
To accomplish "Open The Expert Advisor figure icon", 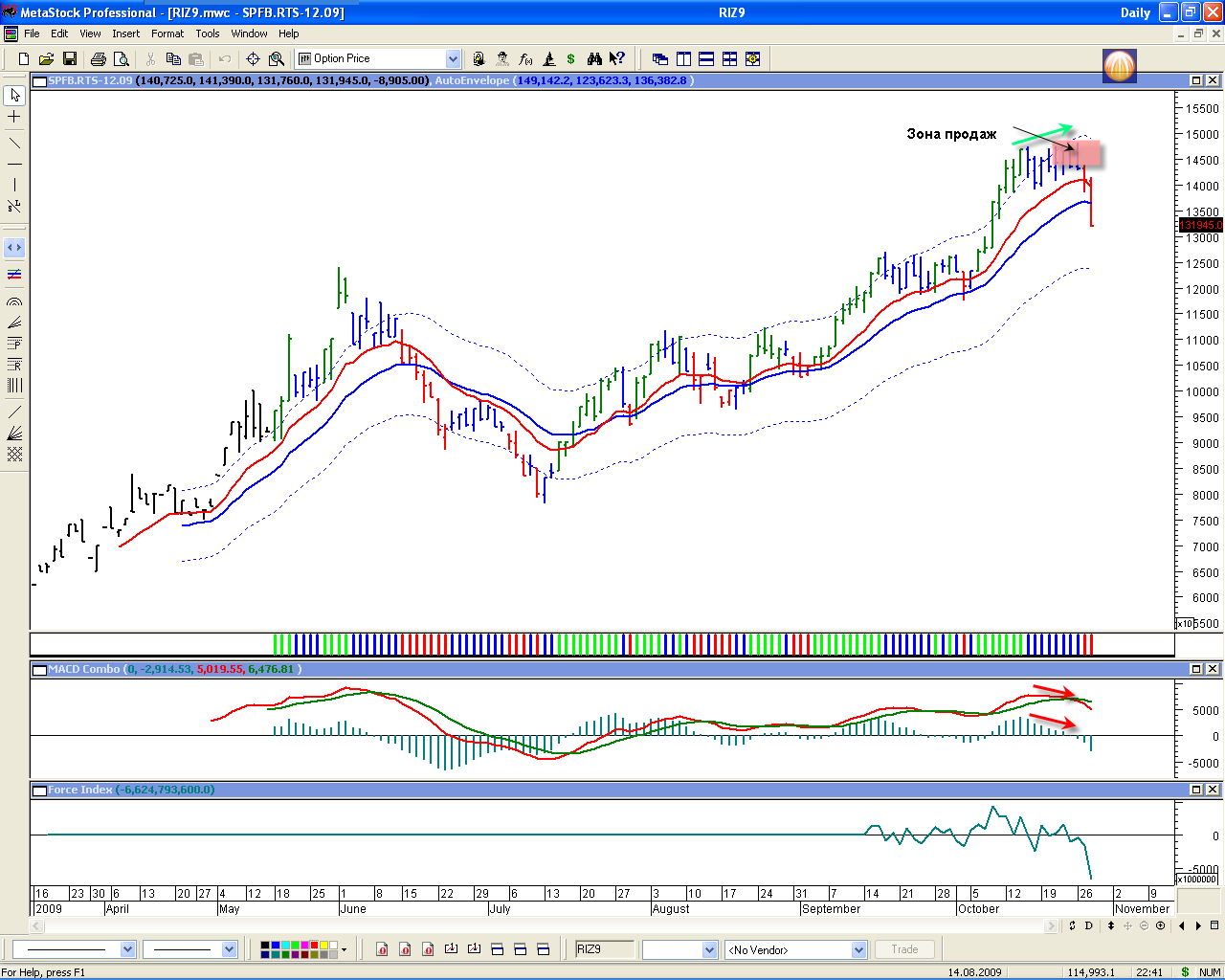I will tap(501, 58).
